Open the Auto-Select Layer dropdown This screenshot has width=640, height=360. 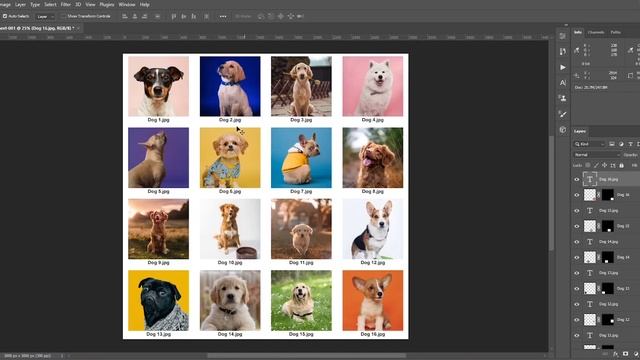pyautogui.click(x=45, y=17)
